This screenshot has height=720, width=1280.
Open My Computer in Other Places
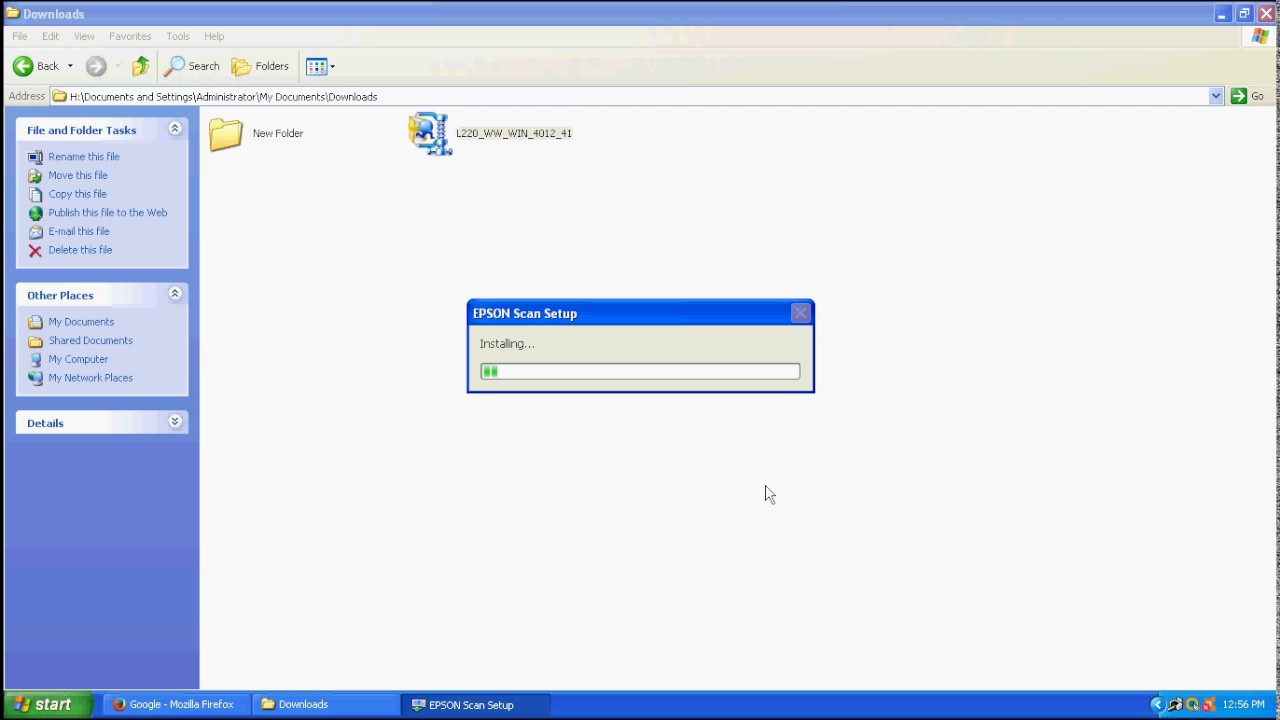78,359
